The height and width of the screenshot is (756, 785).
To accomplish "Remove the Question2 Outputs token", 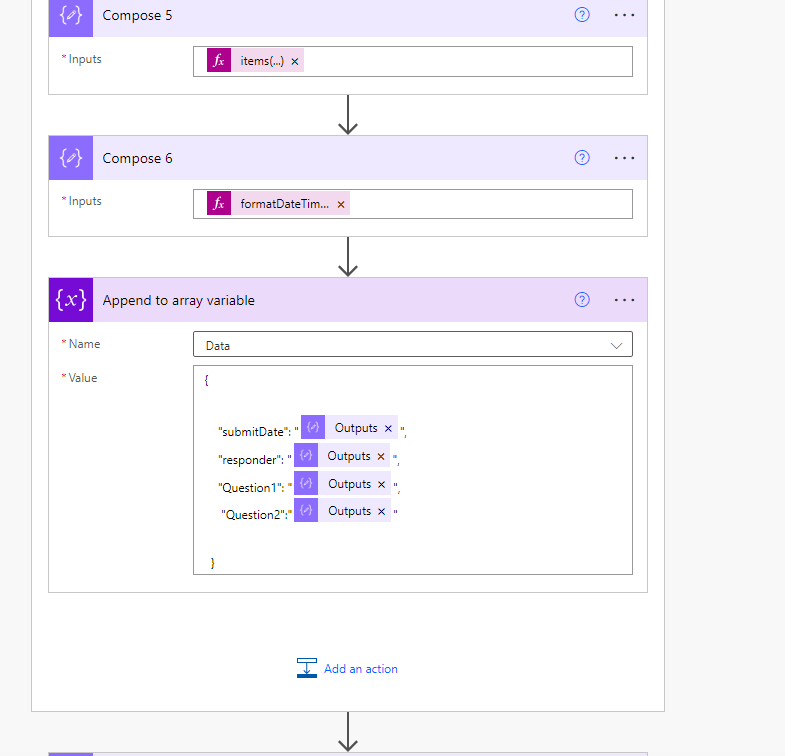I will [x=381, y=511].
